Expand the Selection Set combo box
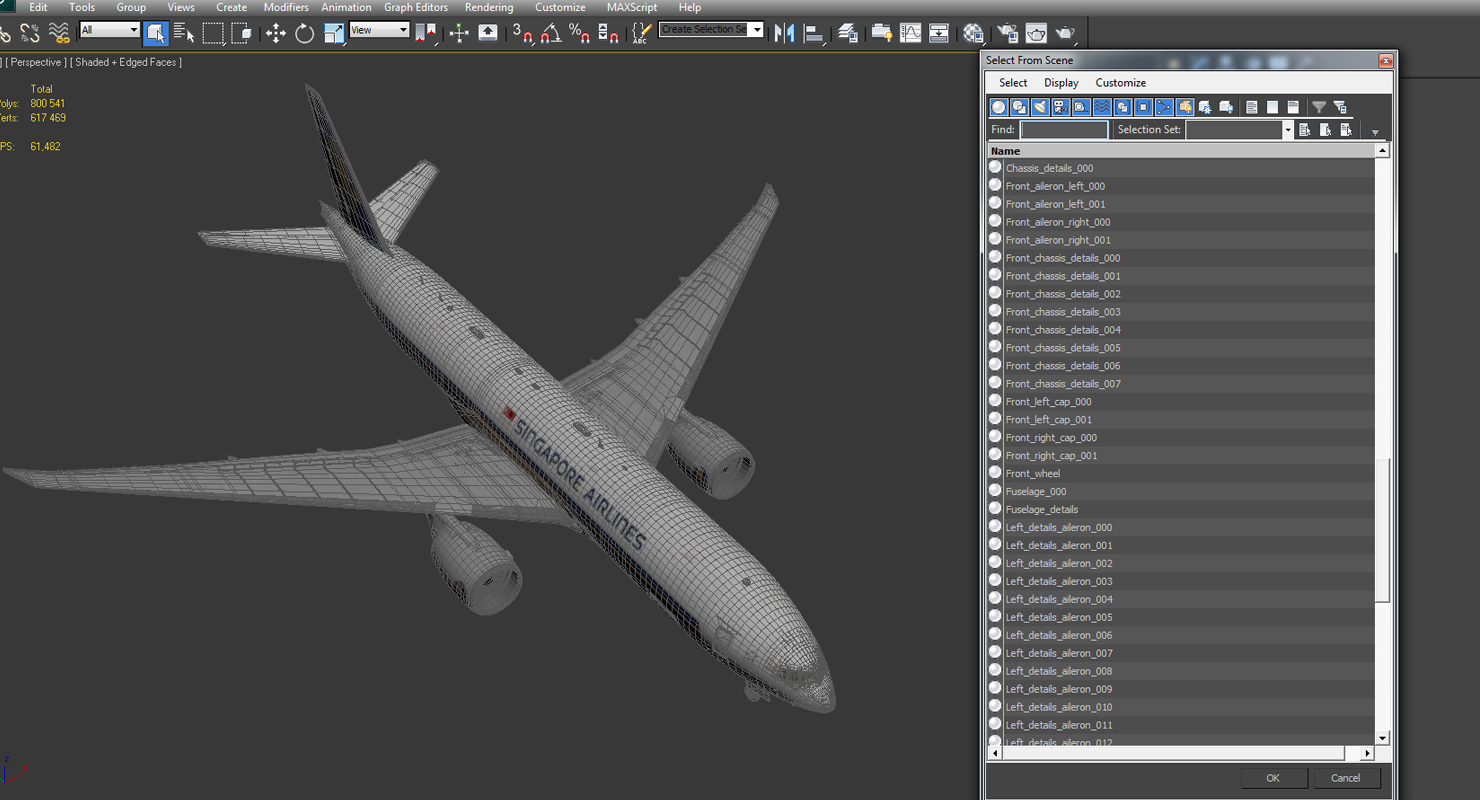Image resolution: width=1480 pixels, height=800 pixels. [1287, 130]
